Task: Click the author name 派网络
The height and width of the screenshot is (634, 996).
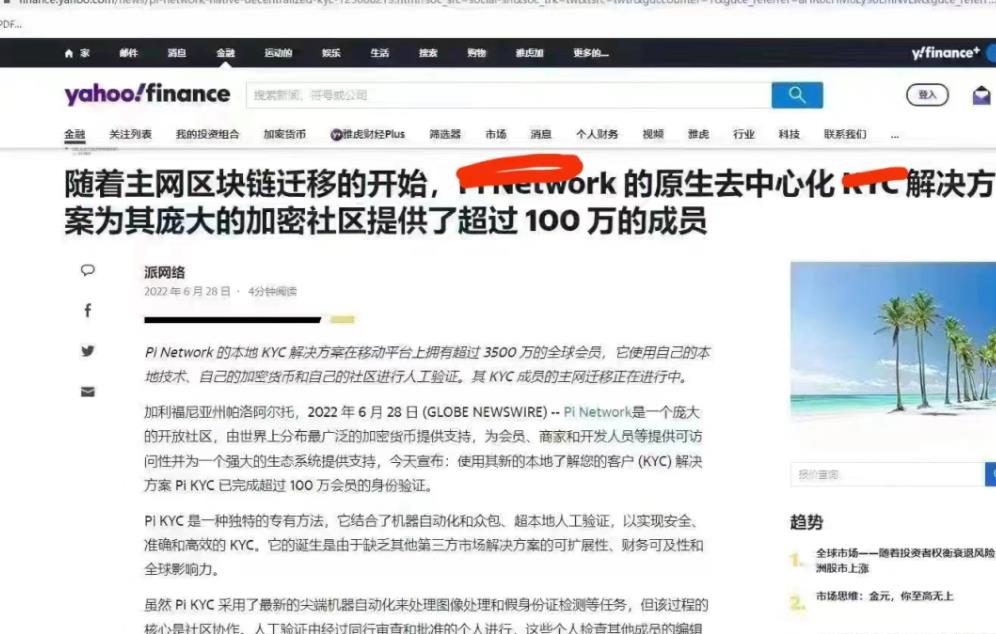Action: (x=165, y=273)
